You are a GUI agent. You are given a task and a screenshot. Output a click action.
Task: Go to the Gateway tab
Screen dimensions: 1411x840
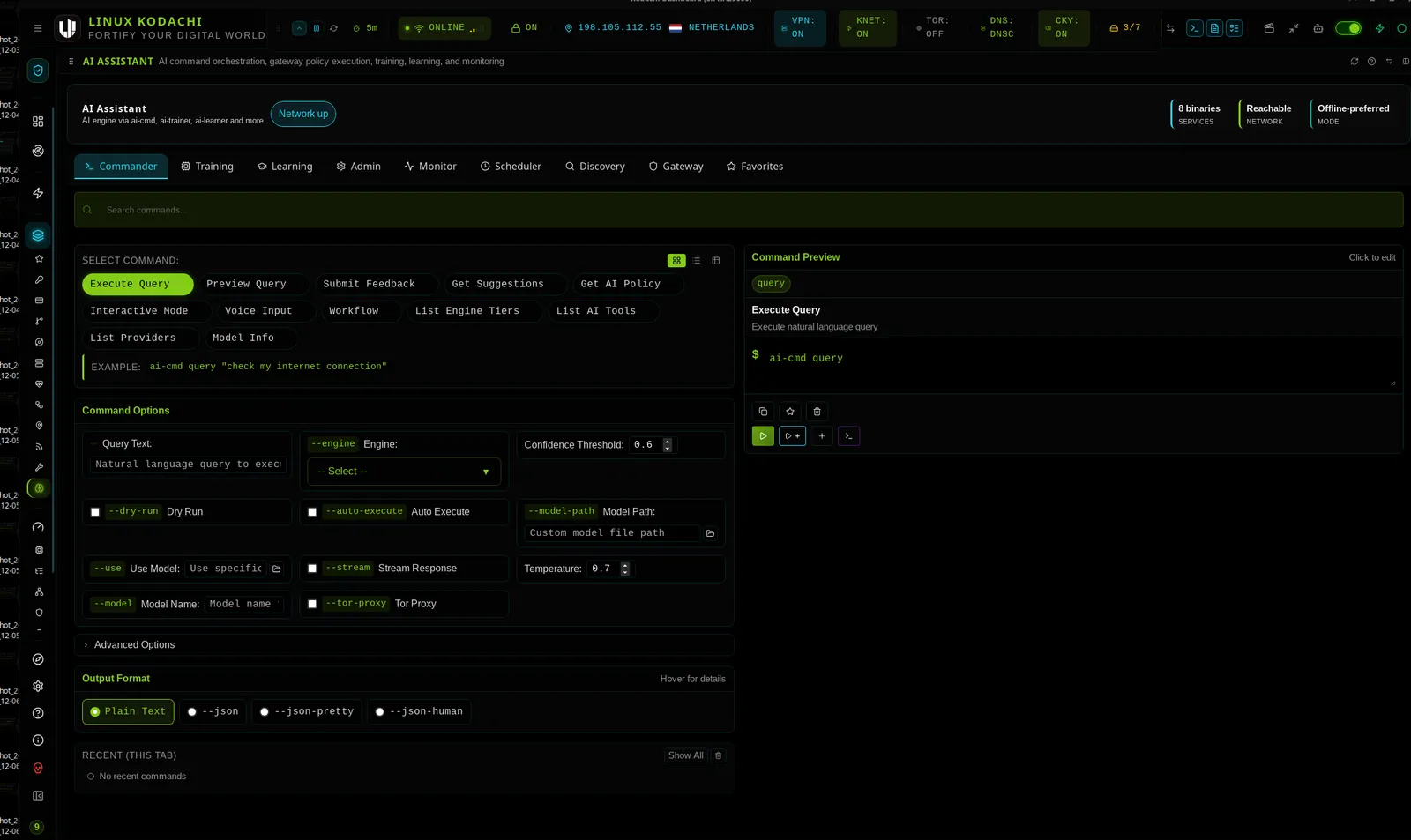[676, 167]
